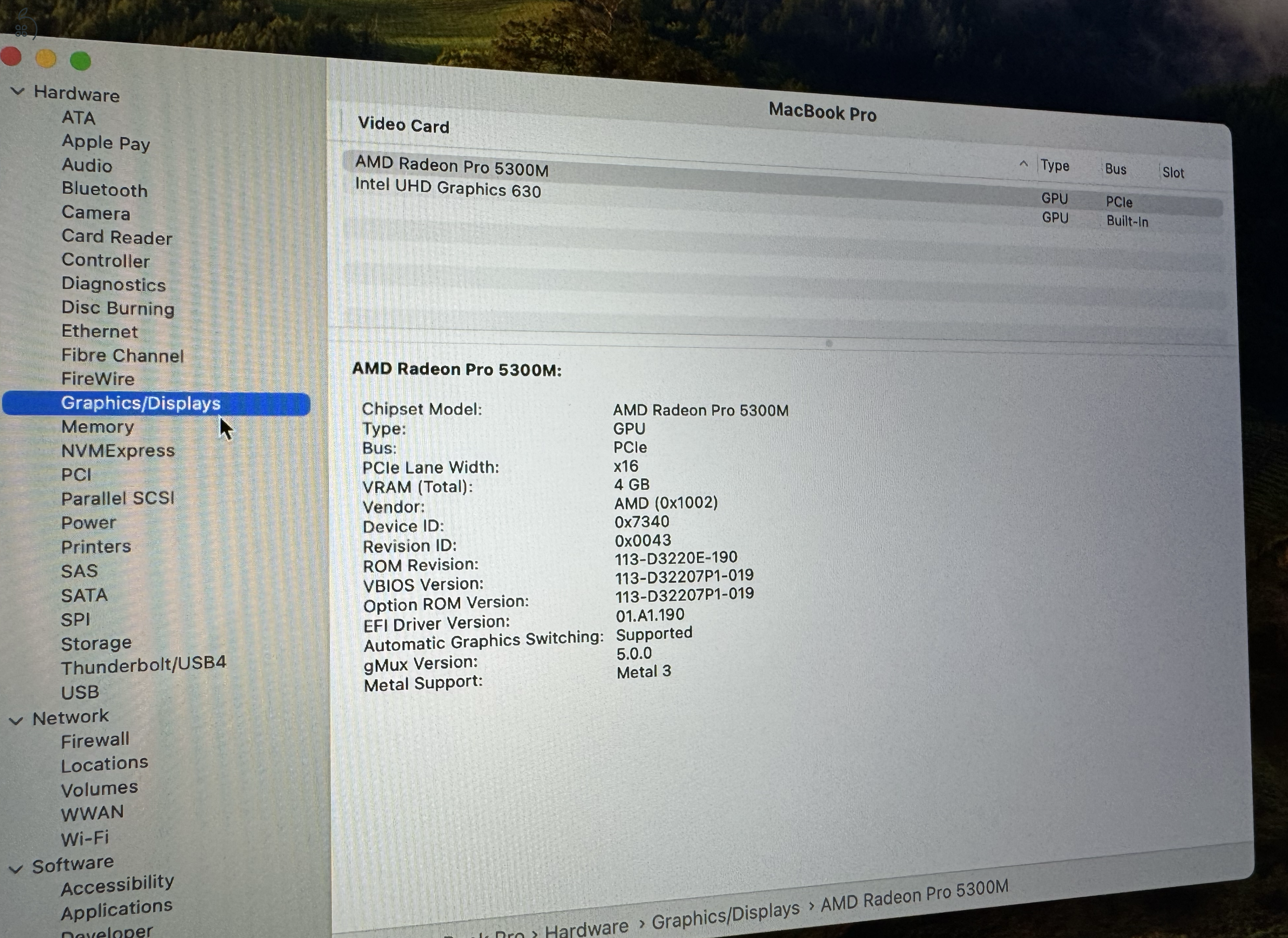Image resolution: width=1288 pixels, height=938 pixels.
Task: Click the ROM Revision value 113-D3220E-190
Action: [x=676, y=558]
